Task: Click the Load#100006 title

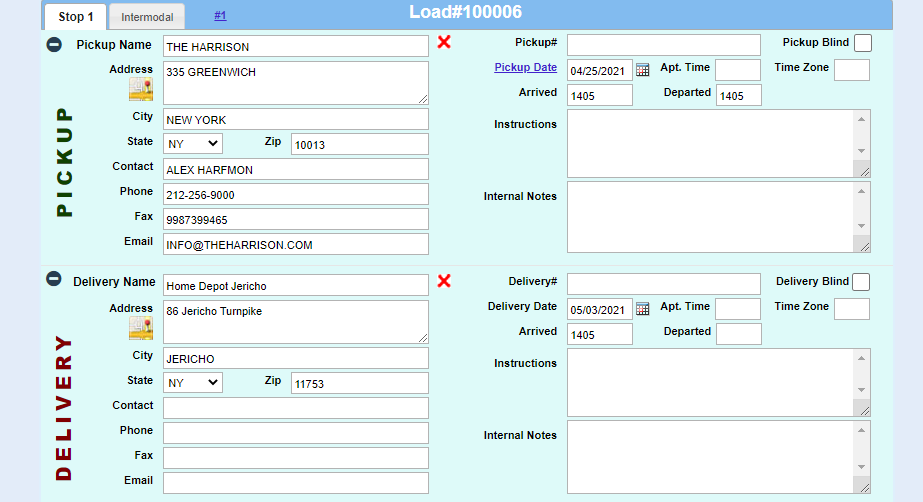Action: pyautogui.click(x=466, y=12)
